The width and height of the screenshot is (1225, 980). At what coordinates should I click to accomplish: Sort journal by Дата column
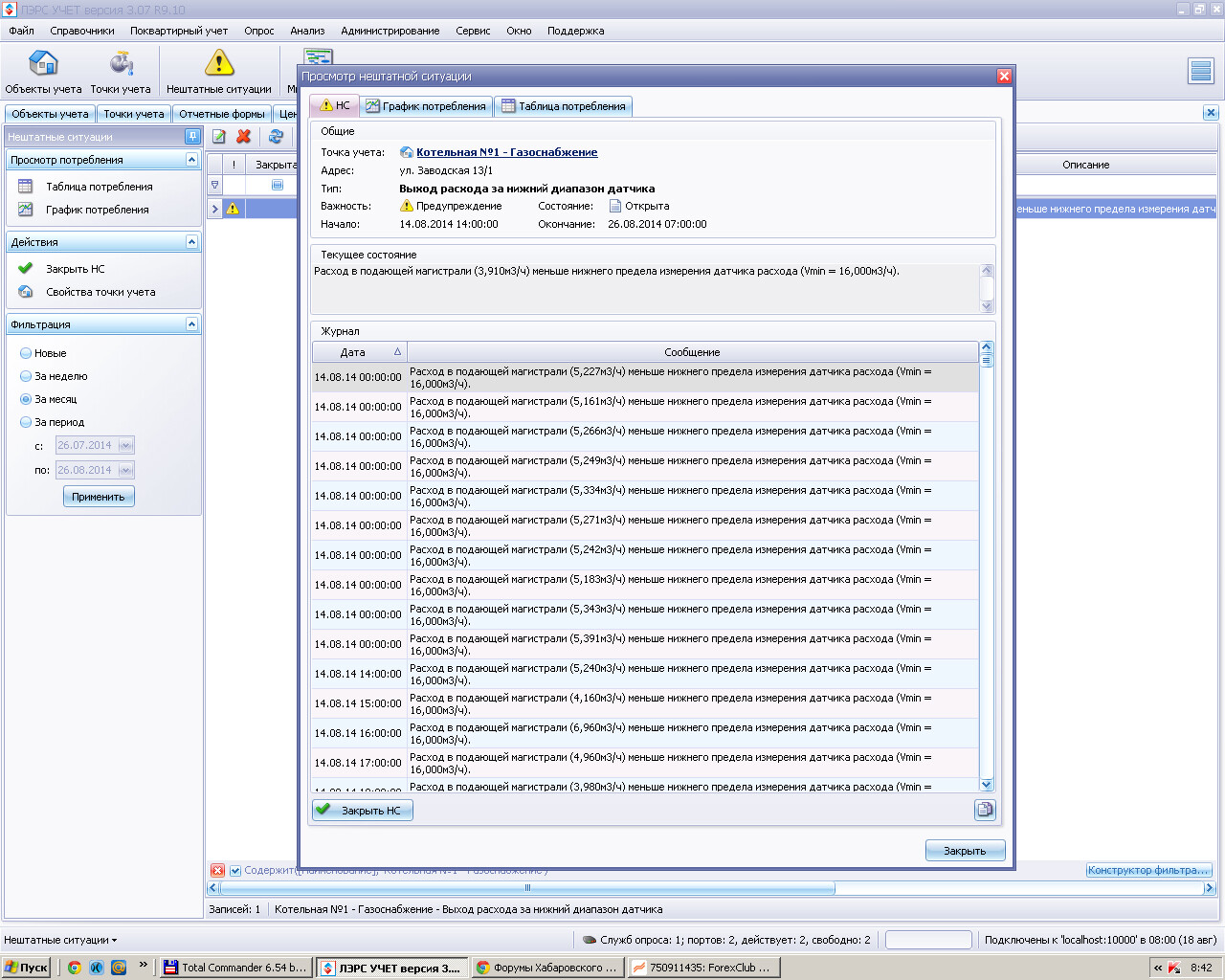pos(360,352)
